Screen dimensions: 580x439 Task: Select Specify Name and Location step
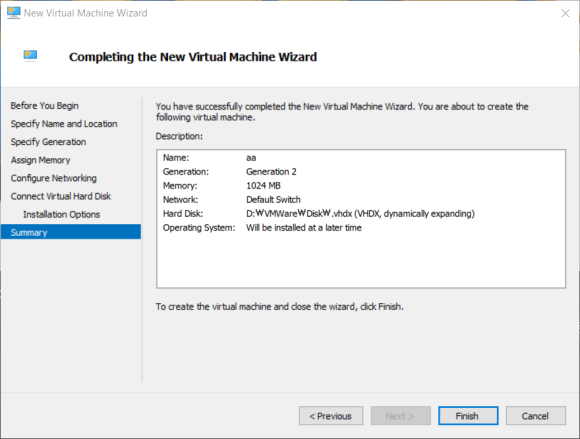point(64,124)
